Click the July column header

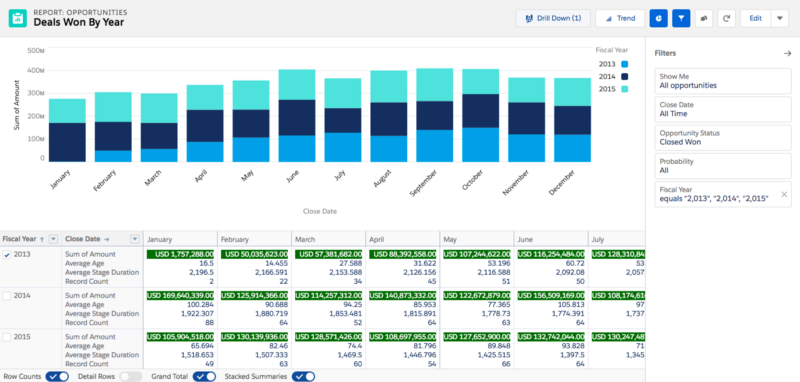pos(616,239)
